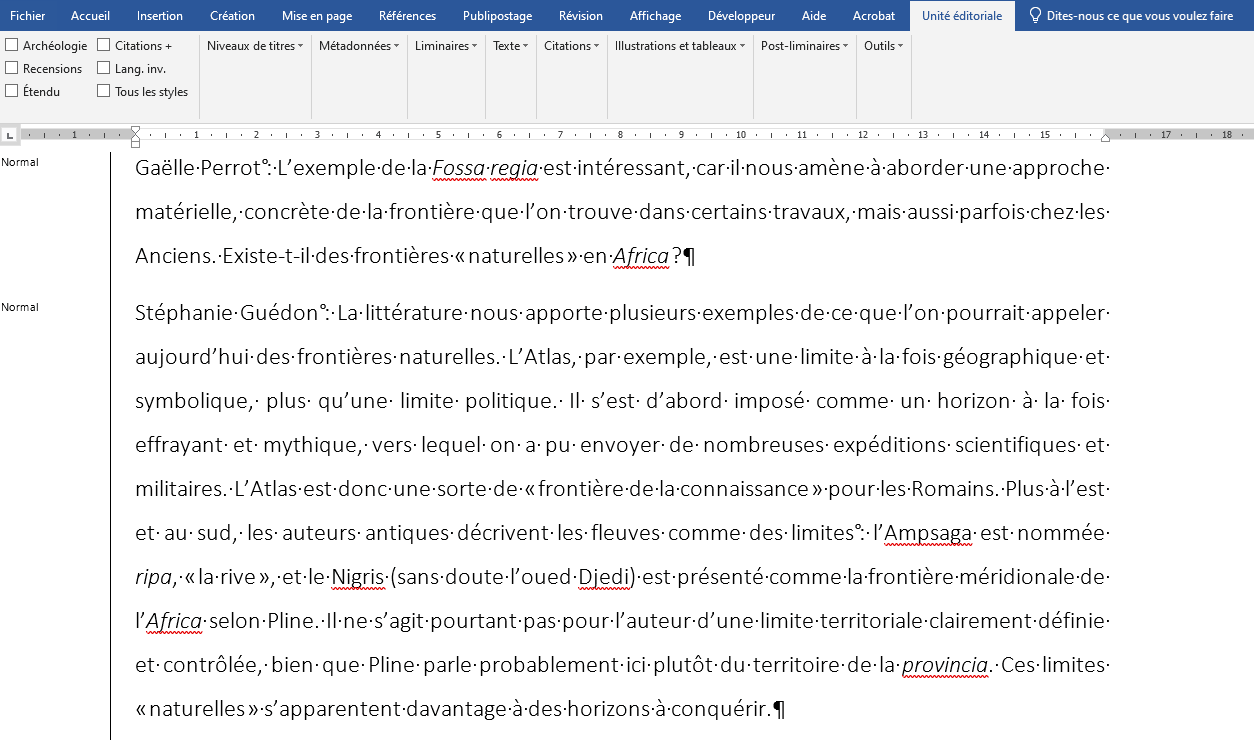Open the Publipostage tab
1254x740 pixels.
click(x=497, y=16)
